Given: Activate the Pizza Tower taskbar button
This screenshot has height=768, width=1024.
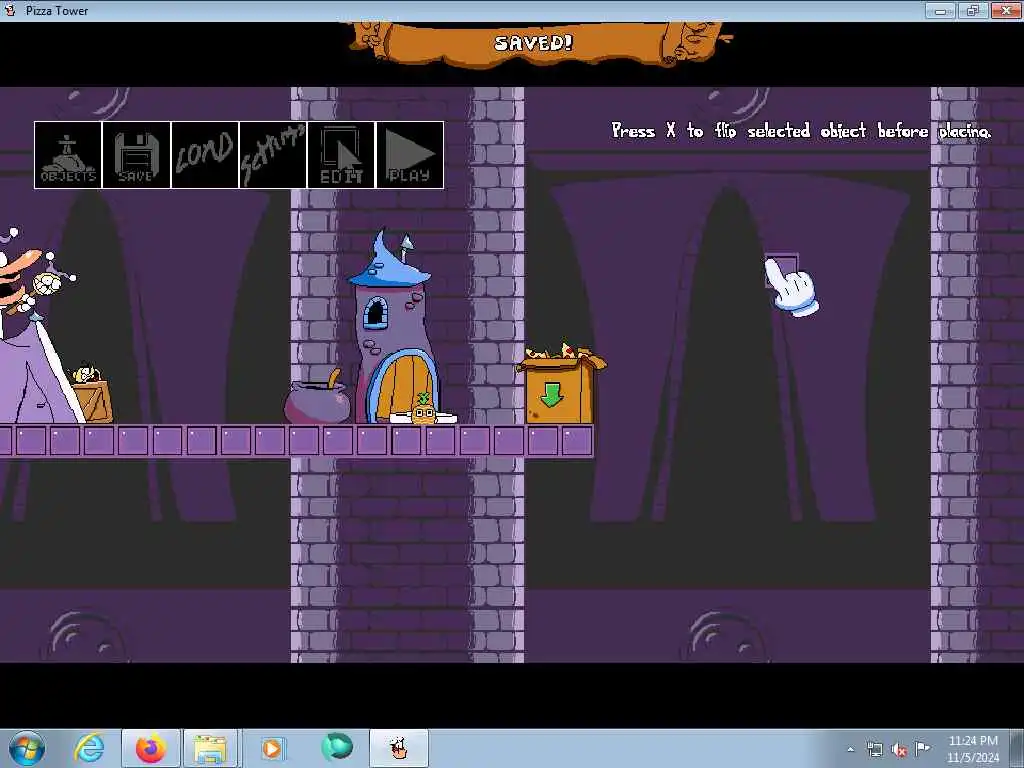Looking at the screenshot, I should pos(399,748).
